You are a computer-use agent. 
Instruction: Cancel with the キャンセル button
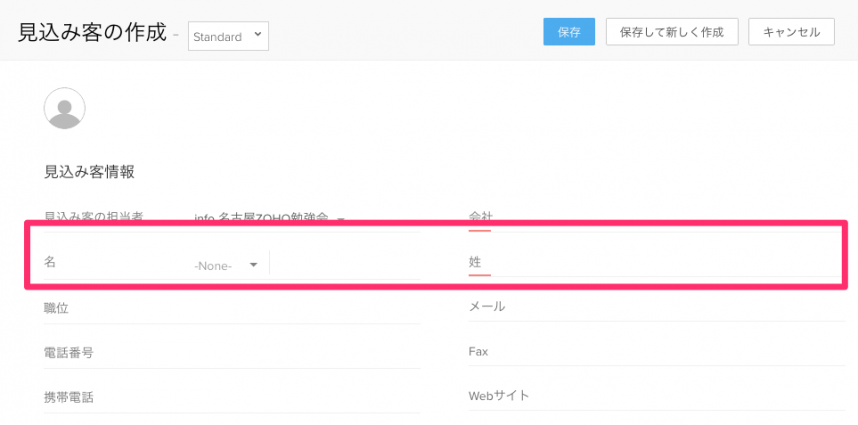click(x=791, y=32)
